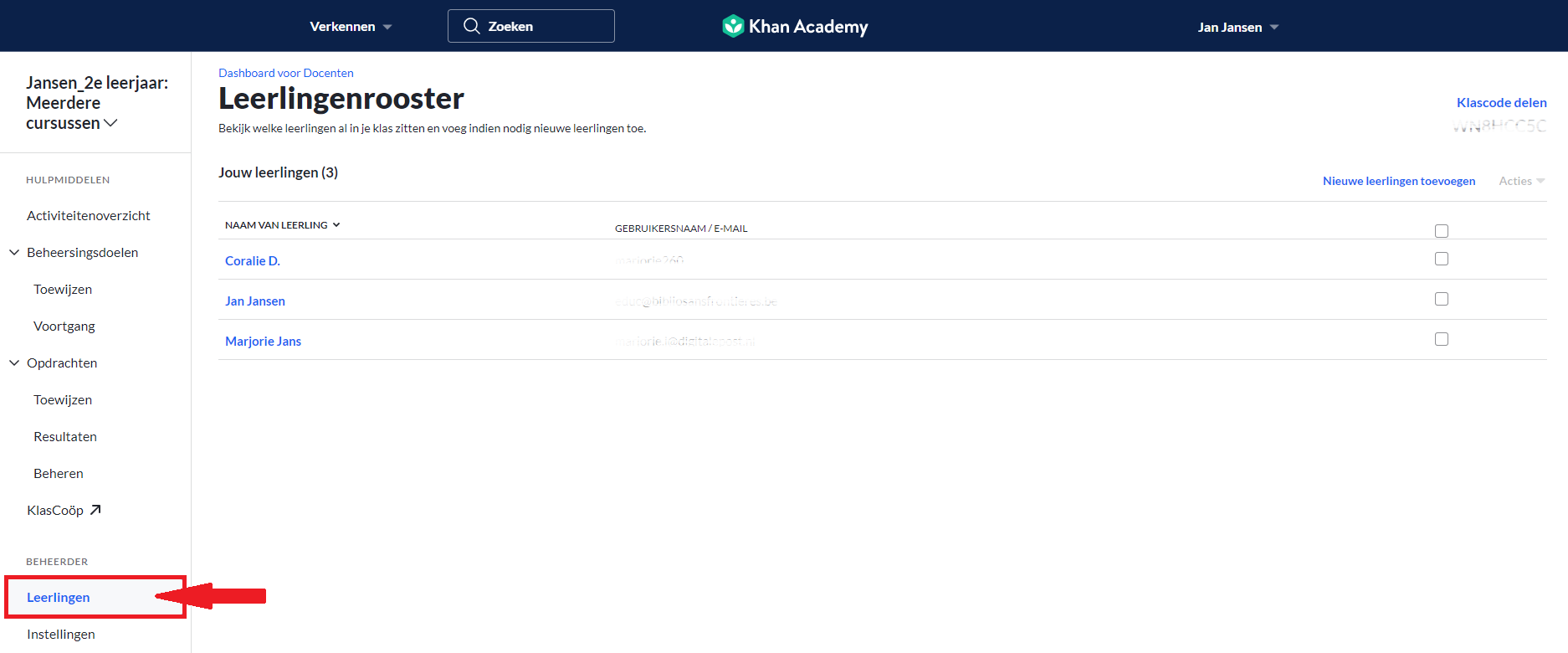
Task: Open Instellingen in sidebar
Action: click(x=61, y=634)
